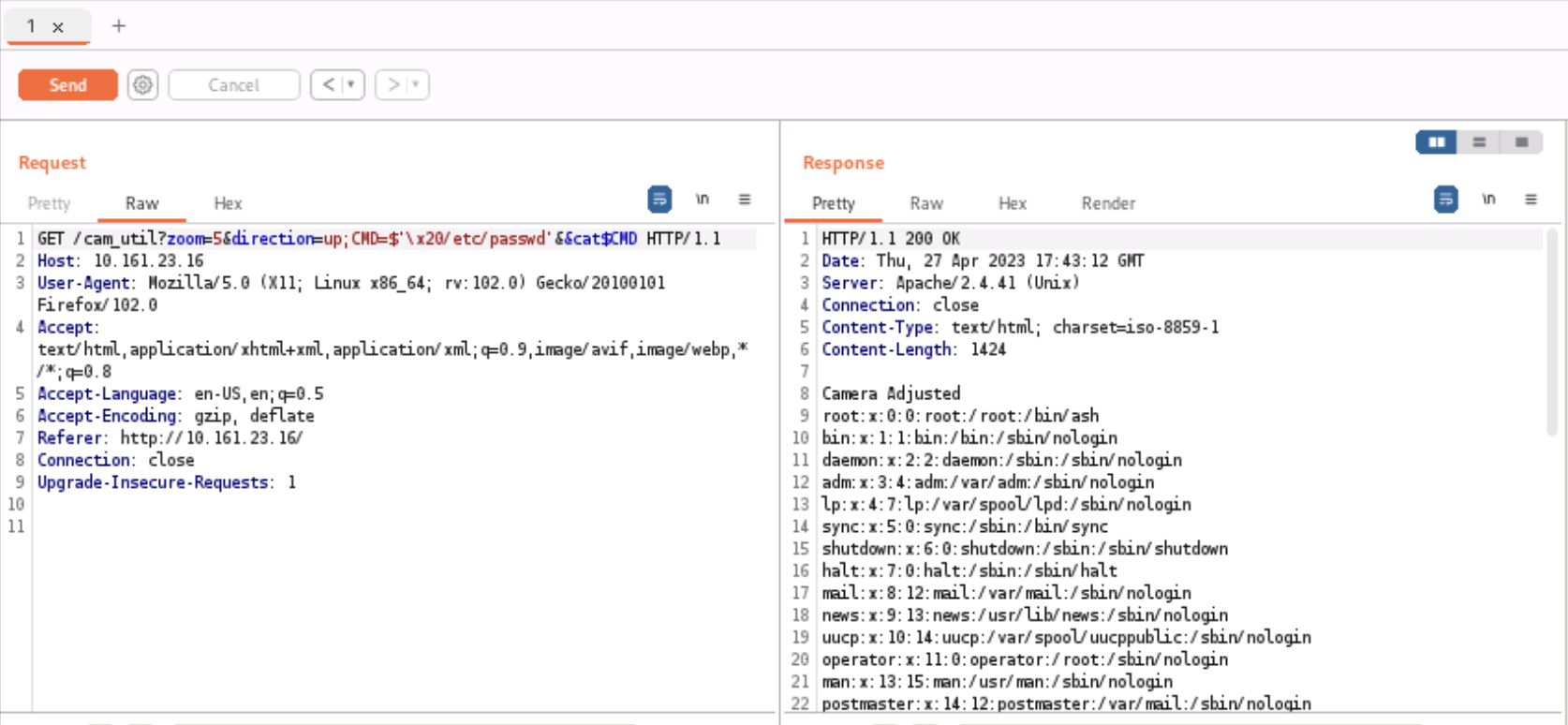Click the Accept-Language header line
The width and height of the screenshot is (1568, 725).
point(181,394)
